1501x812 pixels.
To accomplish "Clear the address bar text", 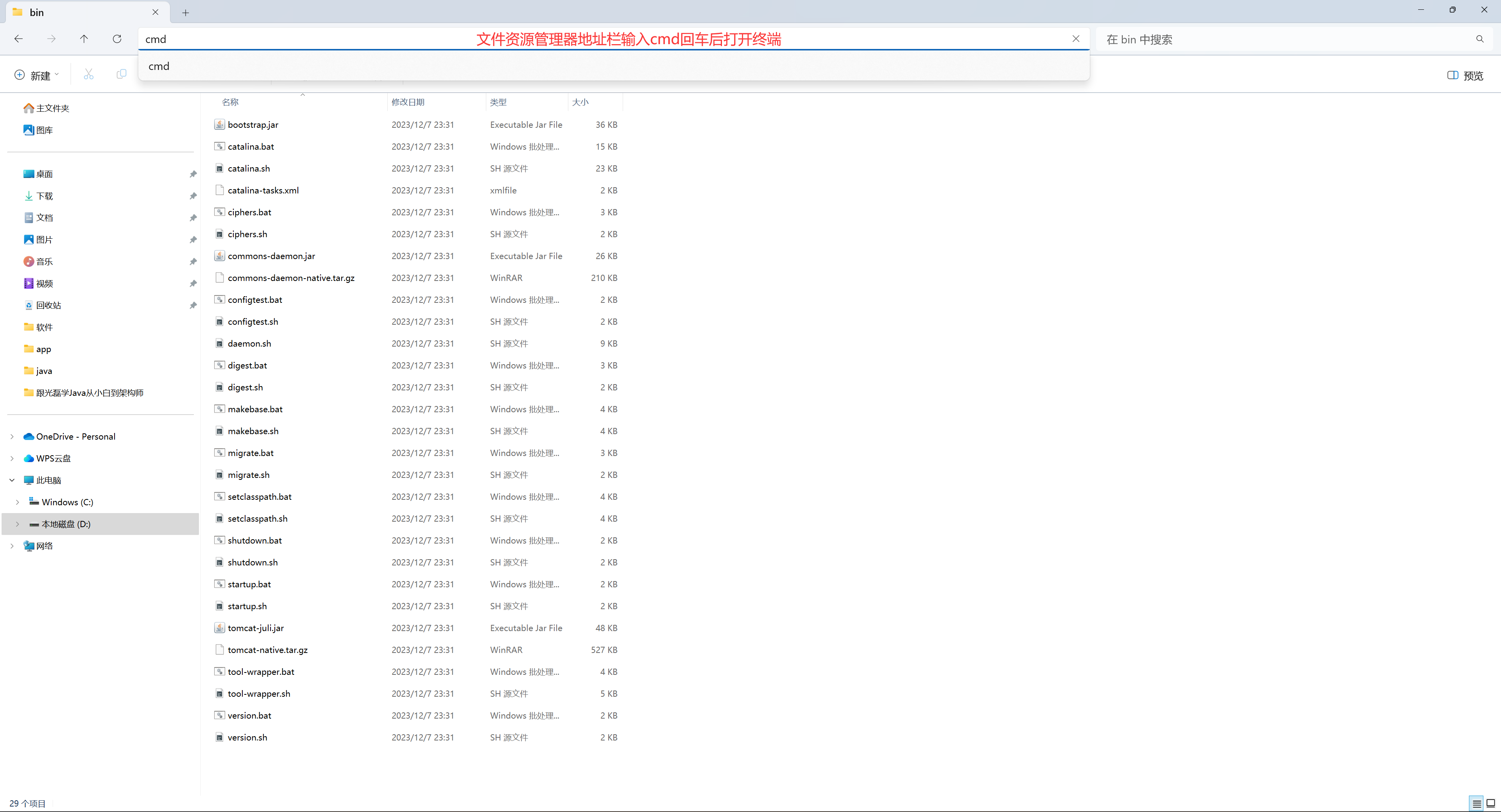I will [1076, 39].
